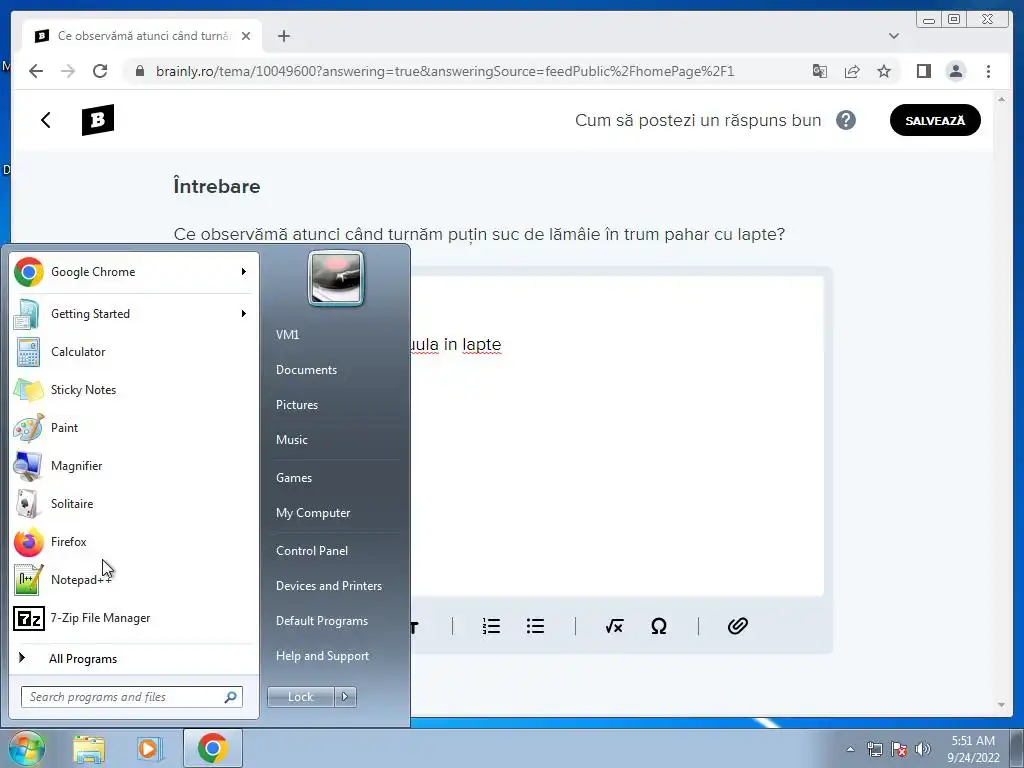This screenshot has width=1024, height=768.
Task: Click Chrome taskbar button
Action: (x=213, y=748)
